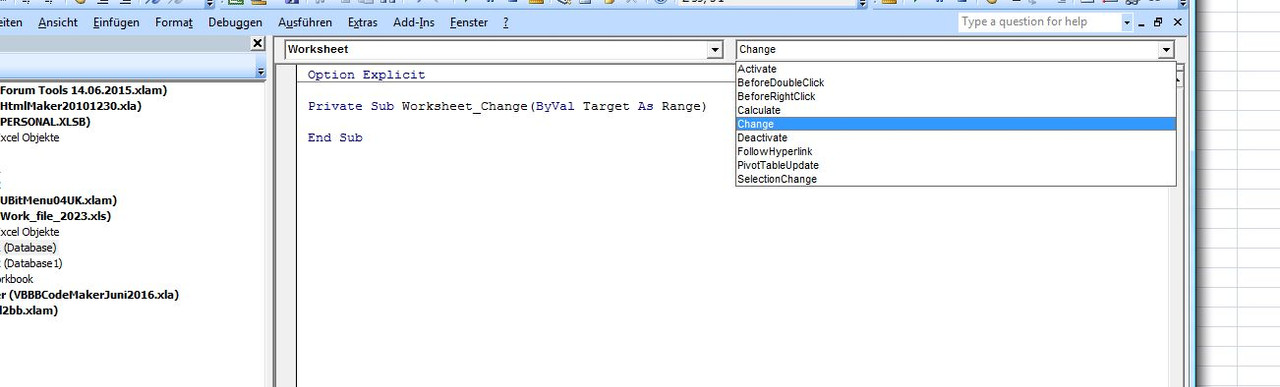Viewport: 1280px width, 387px height.
Task: Select HtmlMaker20101230.xla project
Action: coord(70,106)
